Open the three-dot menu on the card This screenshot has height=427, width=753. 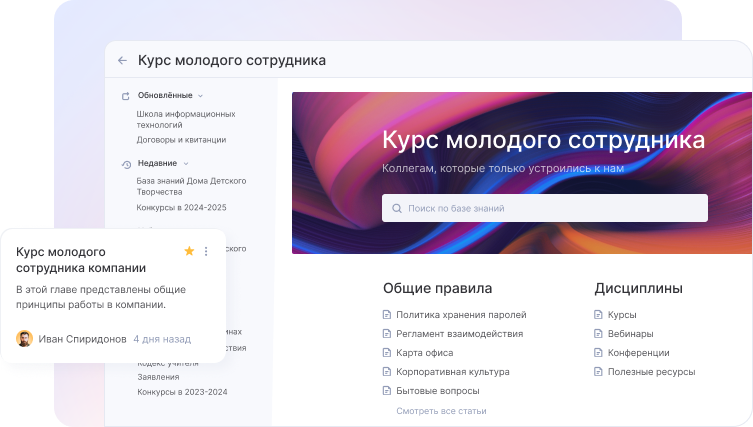point(206,251)
